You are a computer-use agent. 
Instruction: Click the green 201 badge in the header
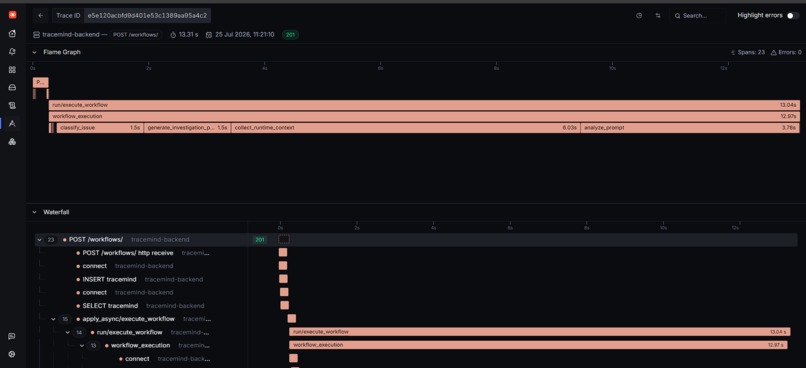pos(290,34)
